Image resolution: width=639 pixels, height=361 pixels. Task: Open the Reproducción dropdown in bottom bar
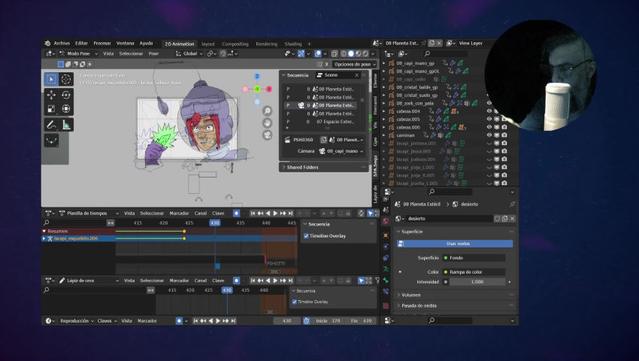[76, 321]
